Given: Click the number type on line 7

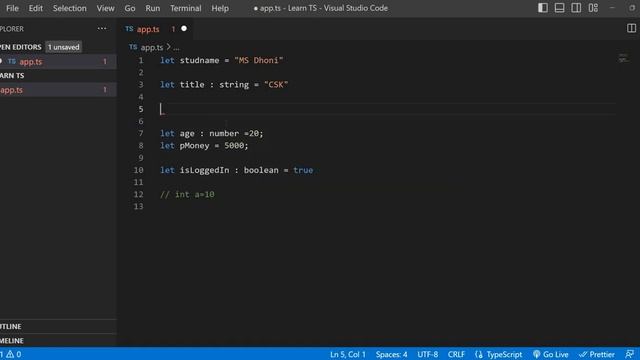Looking at the screenshot, I should coord(224,133).
